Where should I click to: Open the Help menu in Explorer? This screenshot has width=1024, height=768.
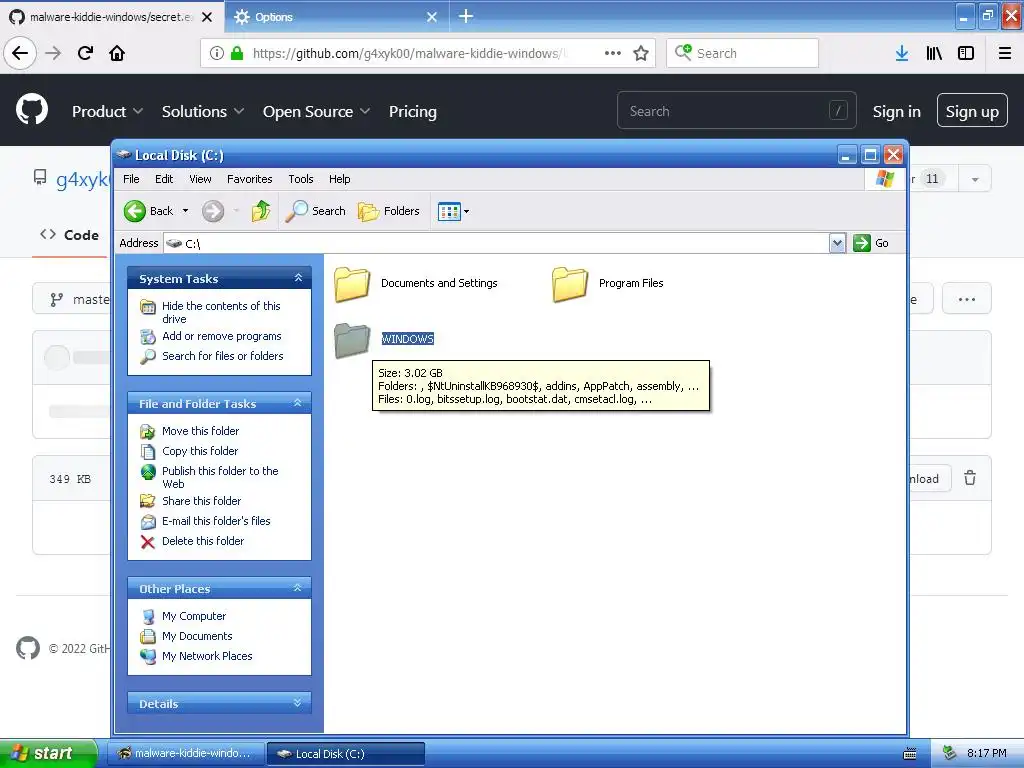click(x=339, y=179)
